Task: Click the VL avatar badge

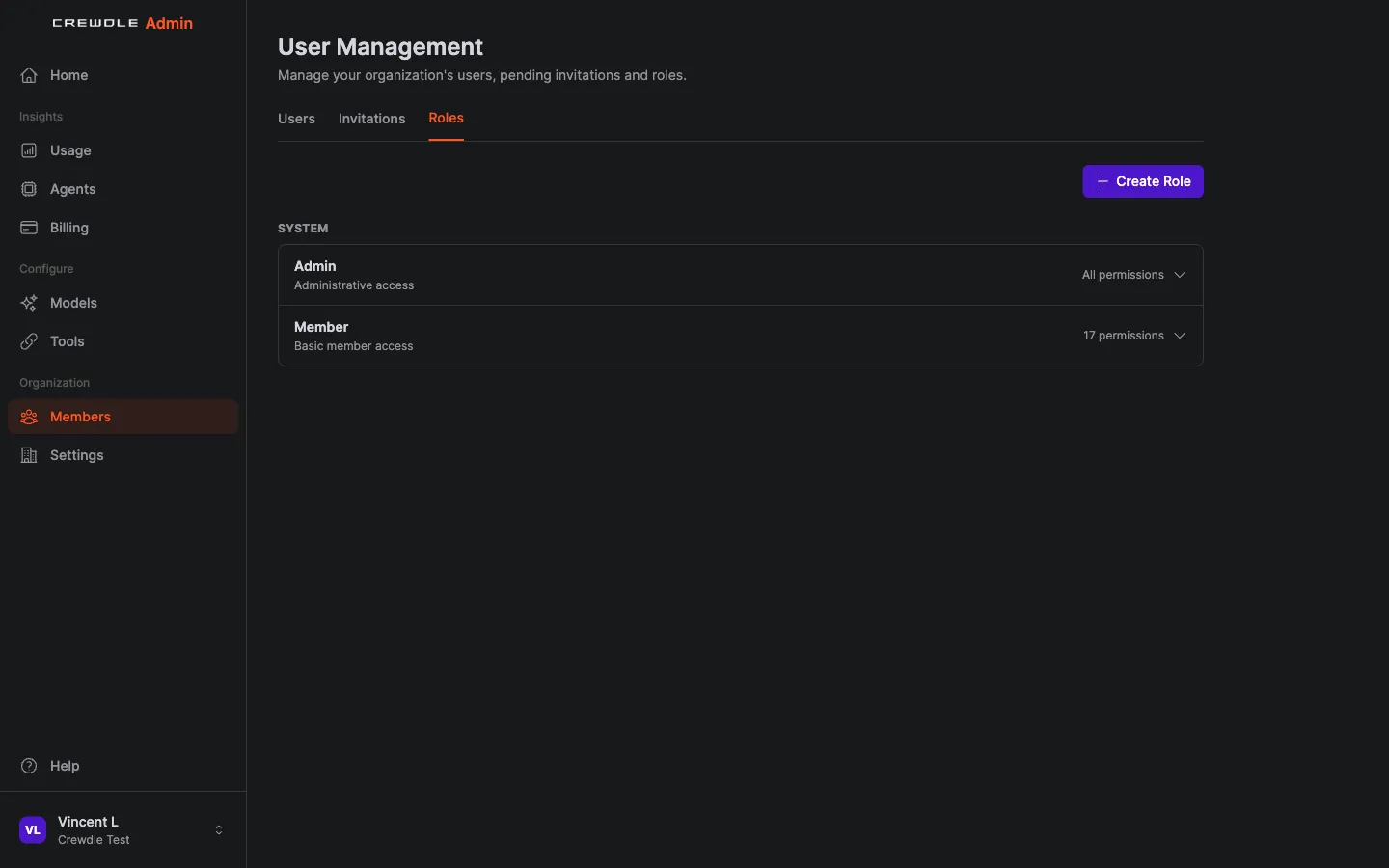Action: (33, 830)
